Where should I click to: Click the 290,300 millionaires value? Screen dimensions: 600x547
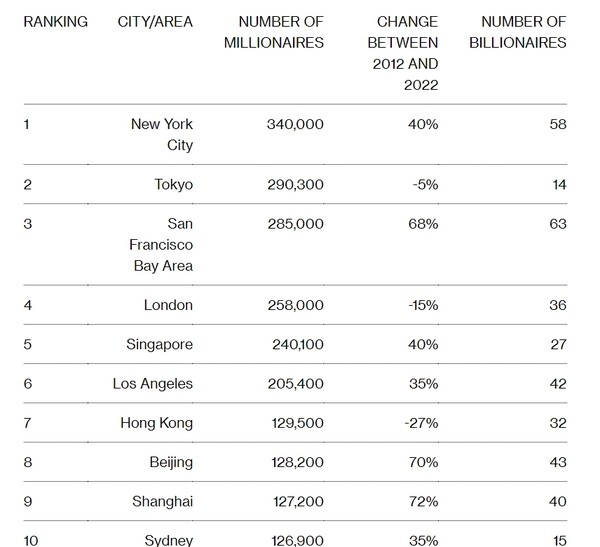(295, 185)
